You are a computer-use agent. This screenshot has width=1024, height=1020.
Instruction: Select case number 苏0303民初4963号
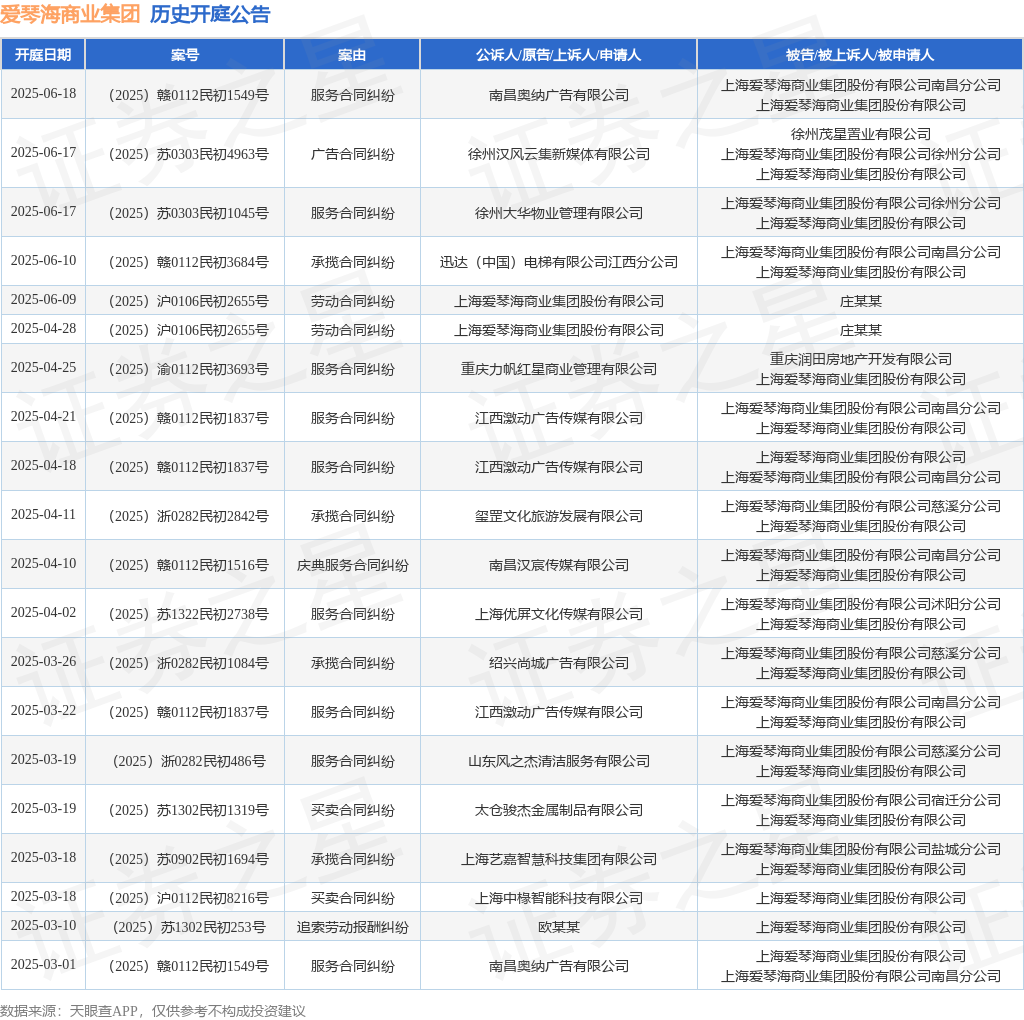point(189,154)
